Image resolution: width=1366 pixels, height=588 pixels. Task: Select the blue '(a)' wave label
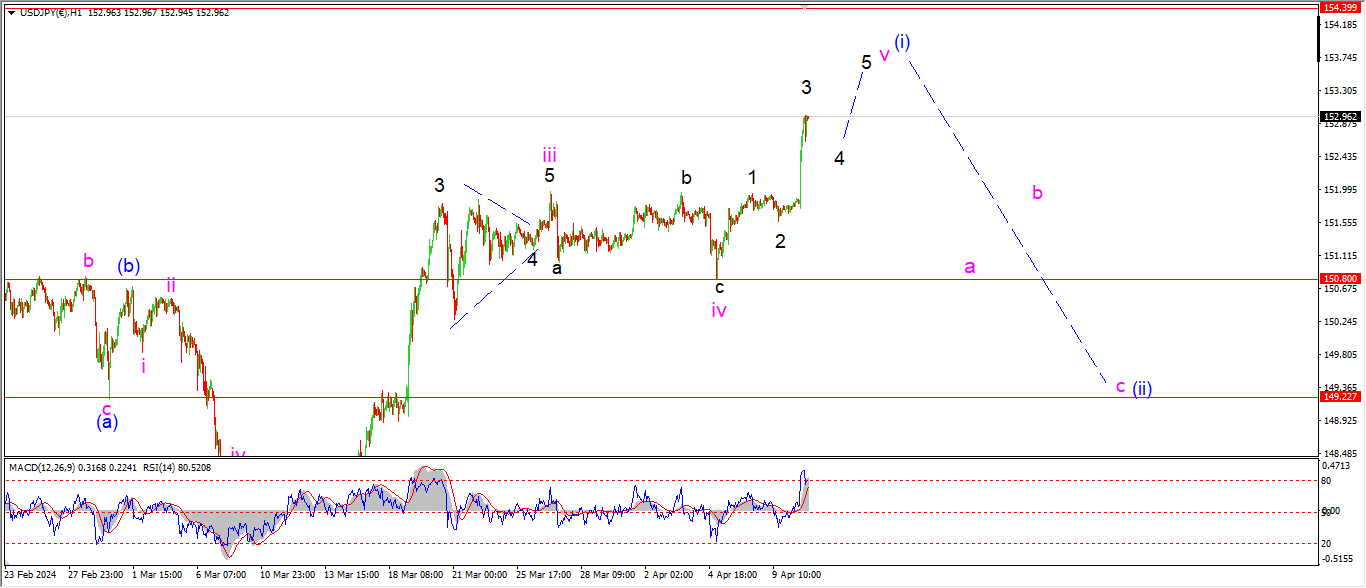click(x=107, y=422)
